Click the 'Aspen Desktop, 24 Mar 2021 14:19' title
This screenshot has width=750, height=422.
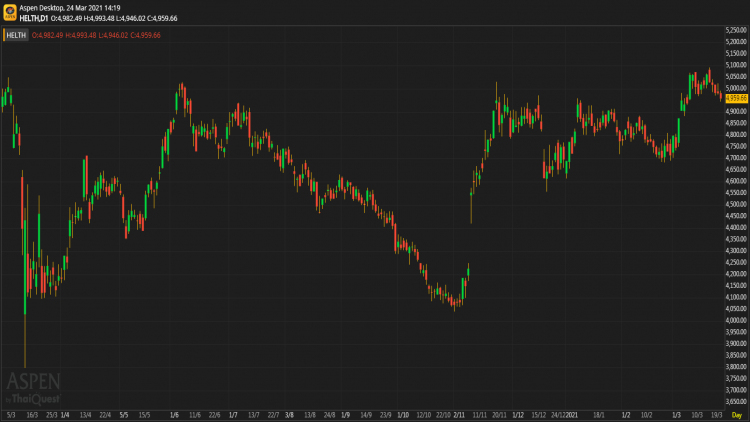70,8
